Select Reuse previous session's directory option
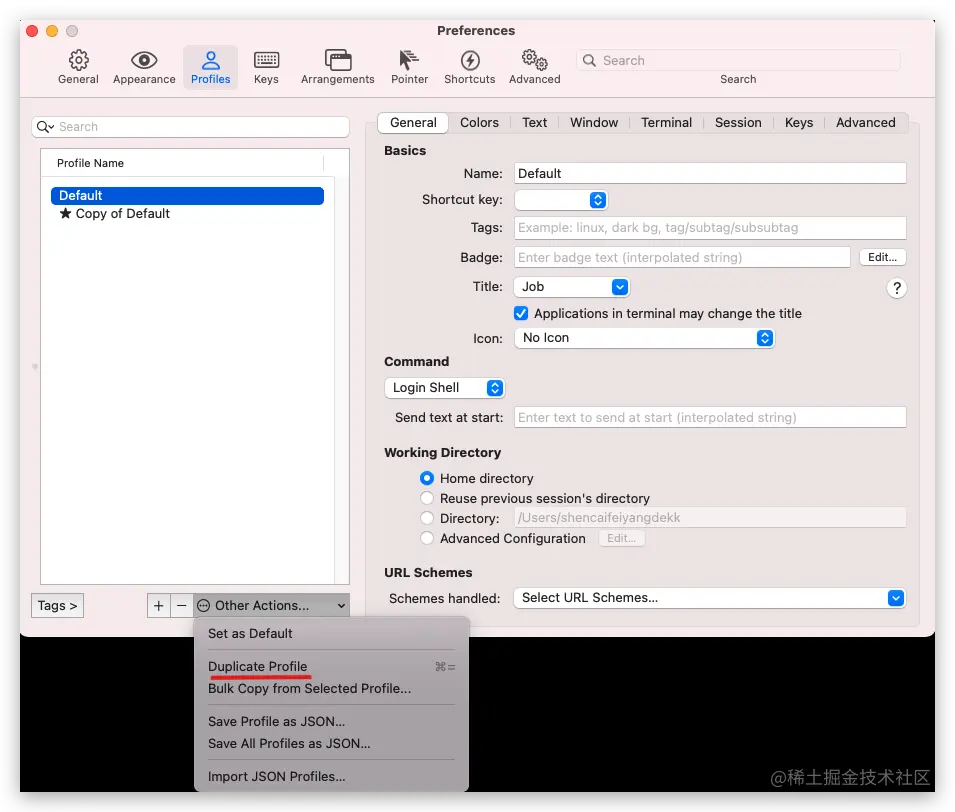Image resolution: width=955 pixels, height=812 pixels. tap(427, 498)
